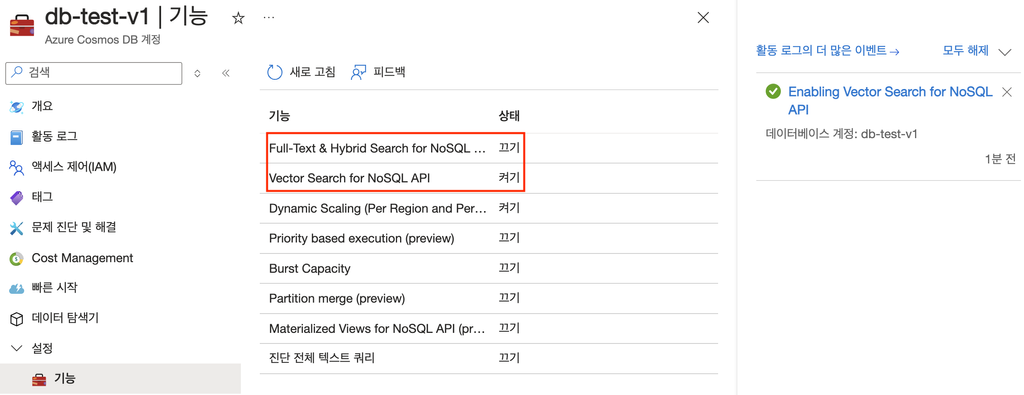Collapse the 설정 section chevron
The image size is (1024, 395).
coord(17,348)
